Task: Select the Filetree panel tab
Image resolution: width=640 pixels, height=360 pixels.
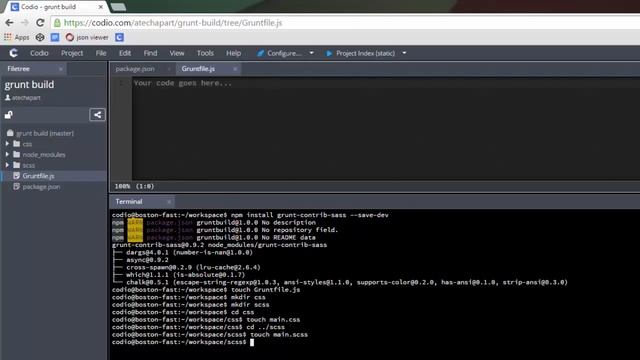Action: (18, 69)
